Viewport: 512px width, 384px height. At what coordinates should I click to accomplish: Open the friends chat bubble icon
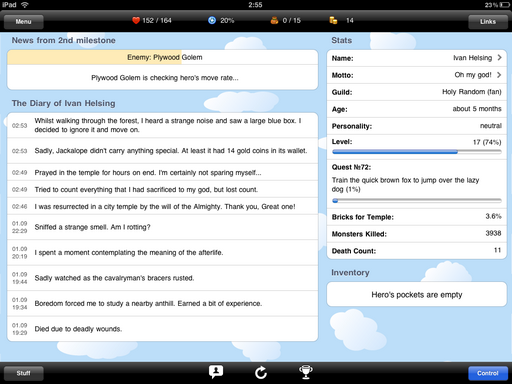point(216,372)
